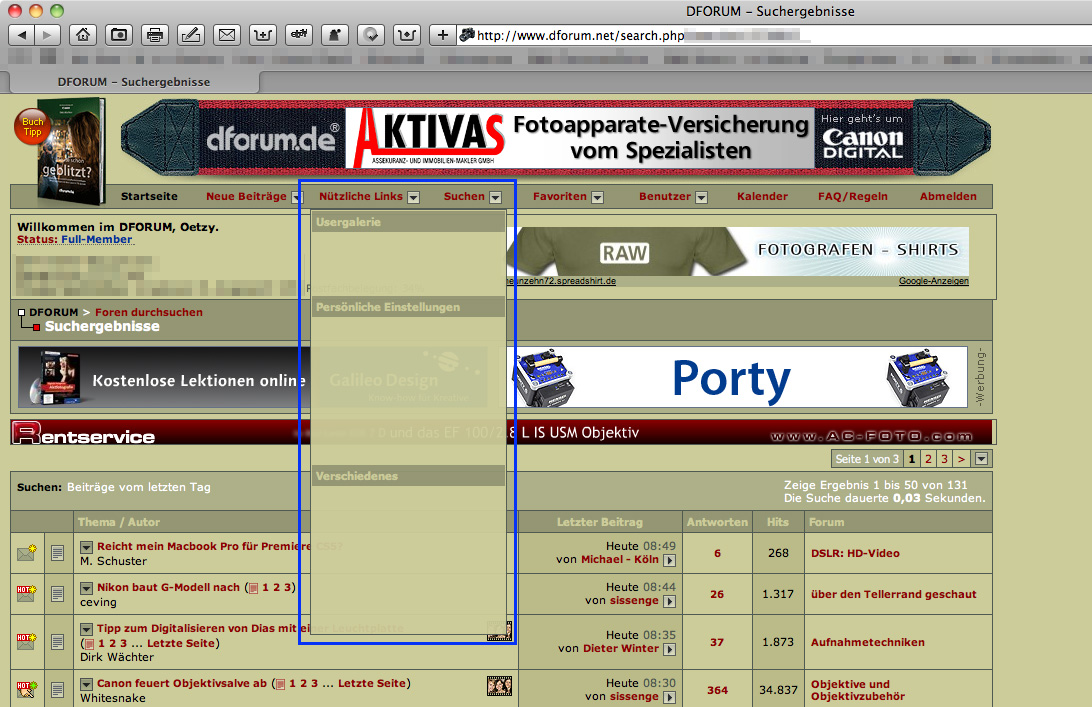Click the forward navigation arrow
The image size is (1092, 707).
(x=47, y=35)
